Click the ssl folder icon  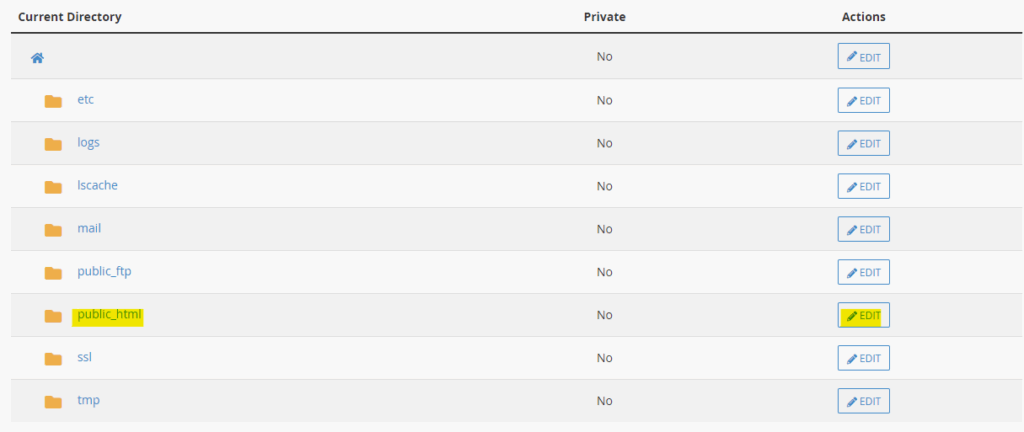(54, 359)
